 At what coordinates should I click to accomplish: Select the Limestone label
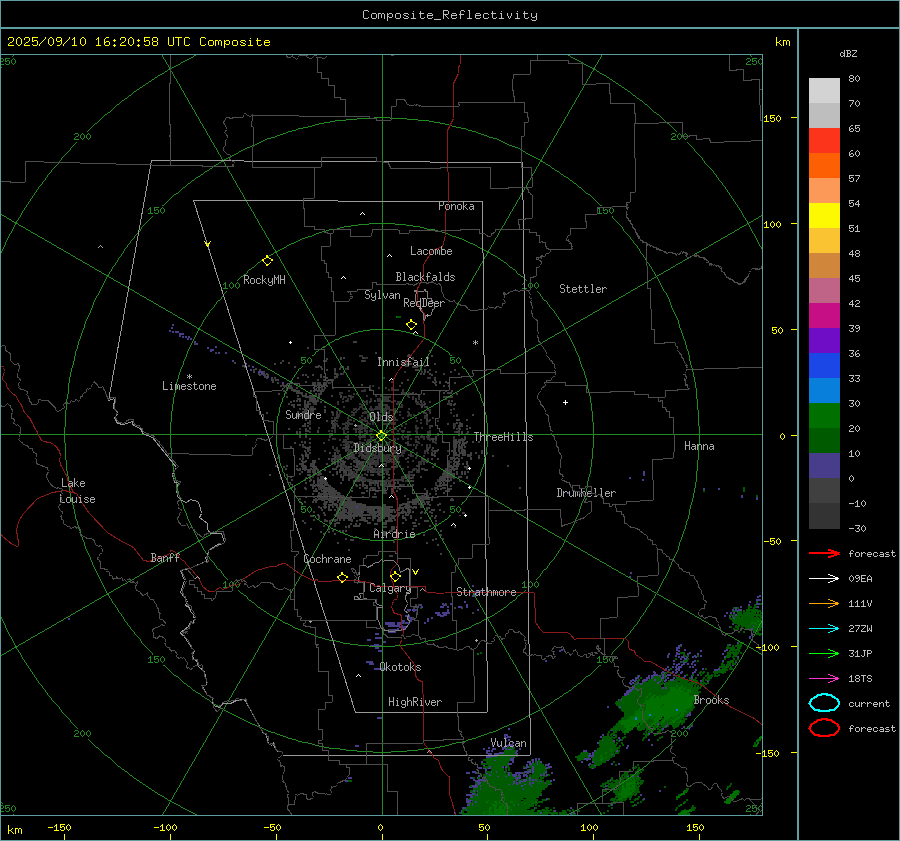tap(189, 386)
